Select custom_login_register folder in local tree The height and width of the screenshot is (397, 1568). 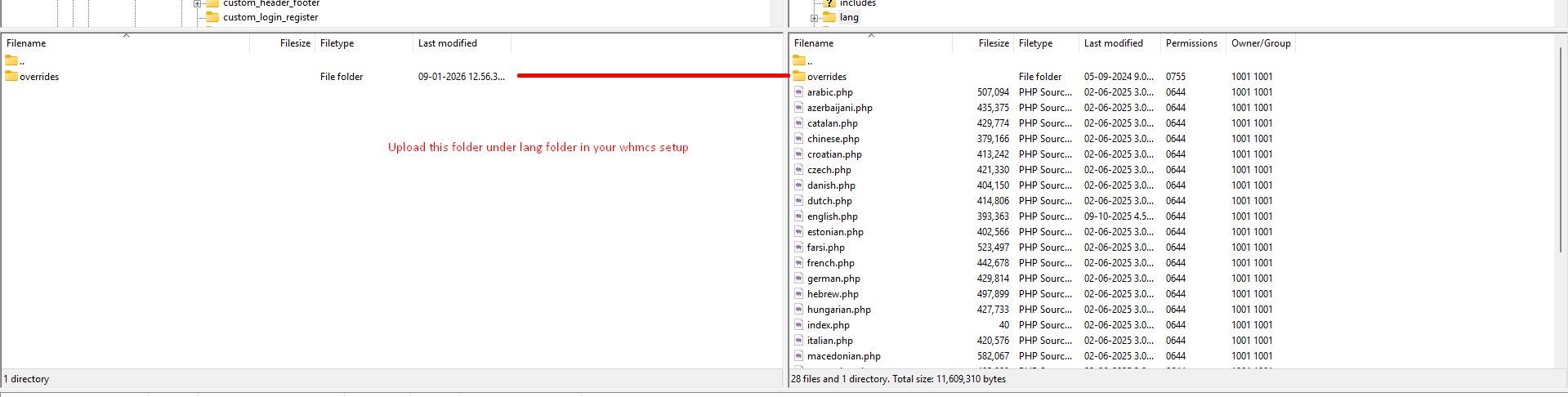[x=270, y=17]
